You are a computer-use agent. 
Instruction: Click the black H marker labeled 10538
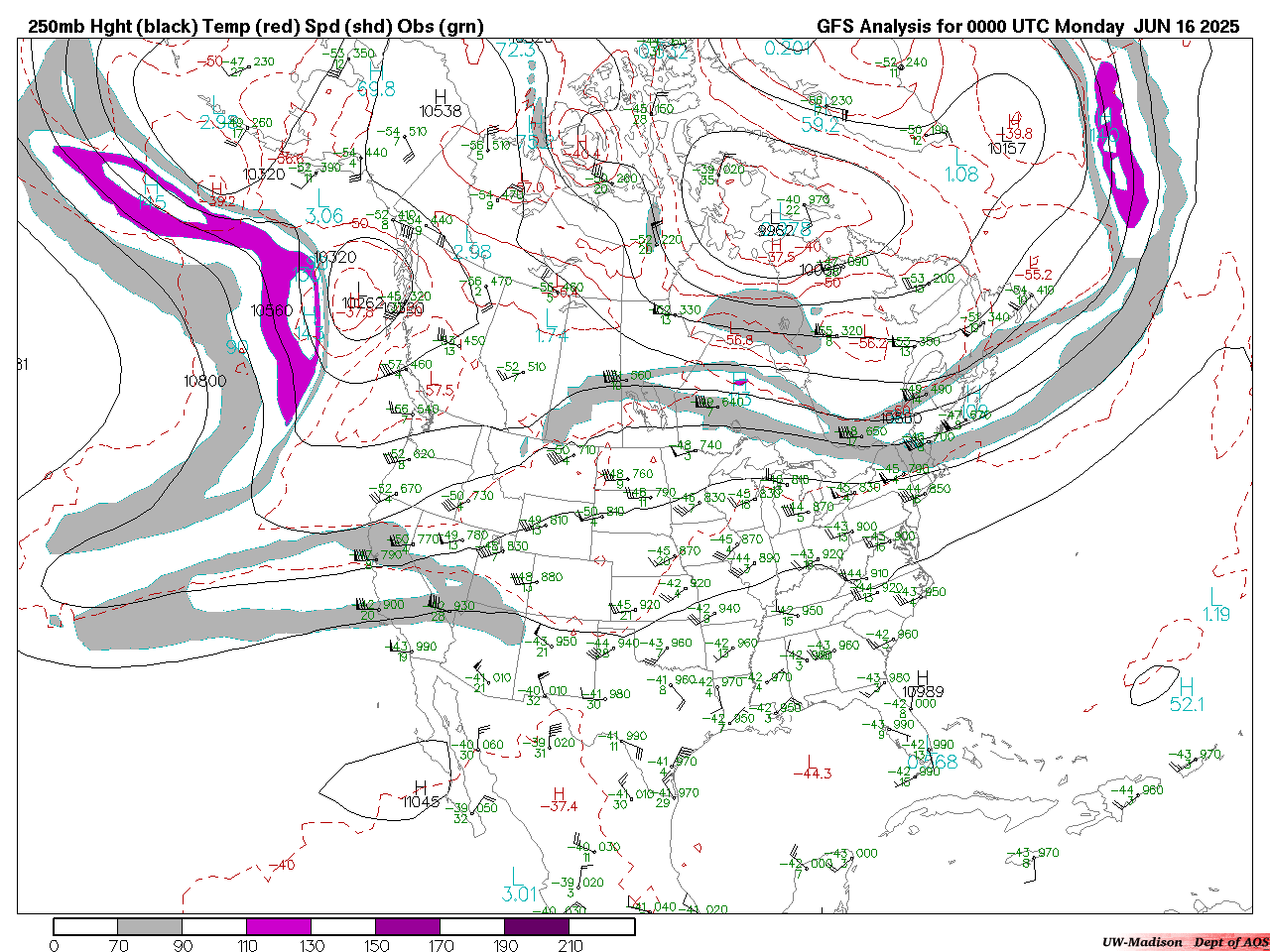pos(440,97)
